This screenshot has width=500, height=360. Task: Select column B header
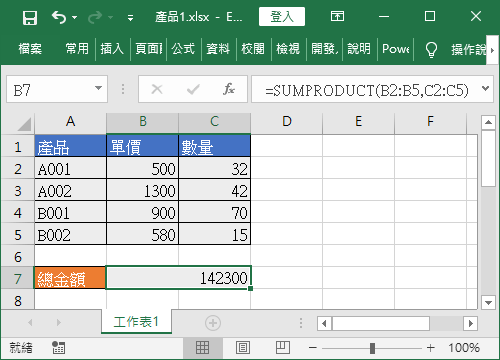point(143,121)
